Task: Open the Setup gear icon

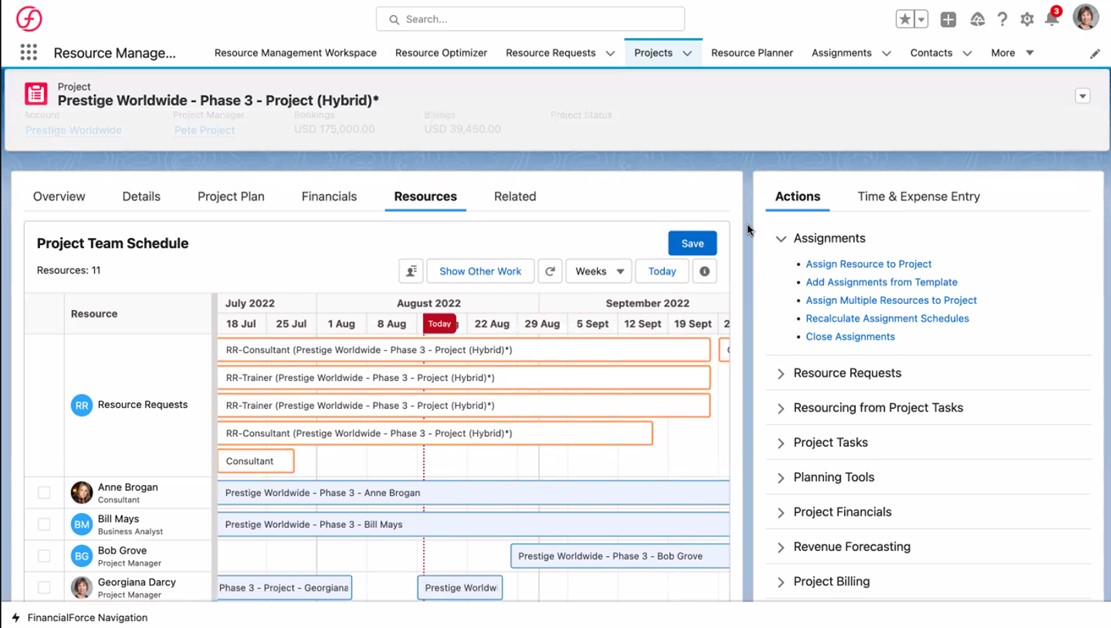Action: [x=1027, y=19]
